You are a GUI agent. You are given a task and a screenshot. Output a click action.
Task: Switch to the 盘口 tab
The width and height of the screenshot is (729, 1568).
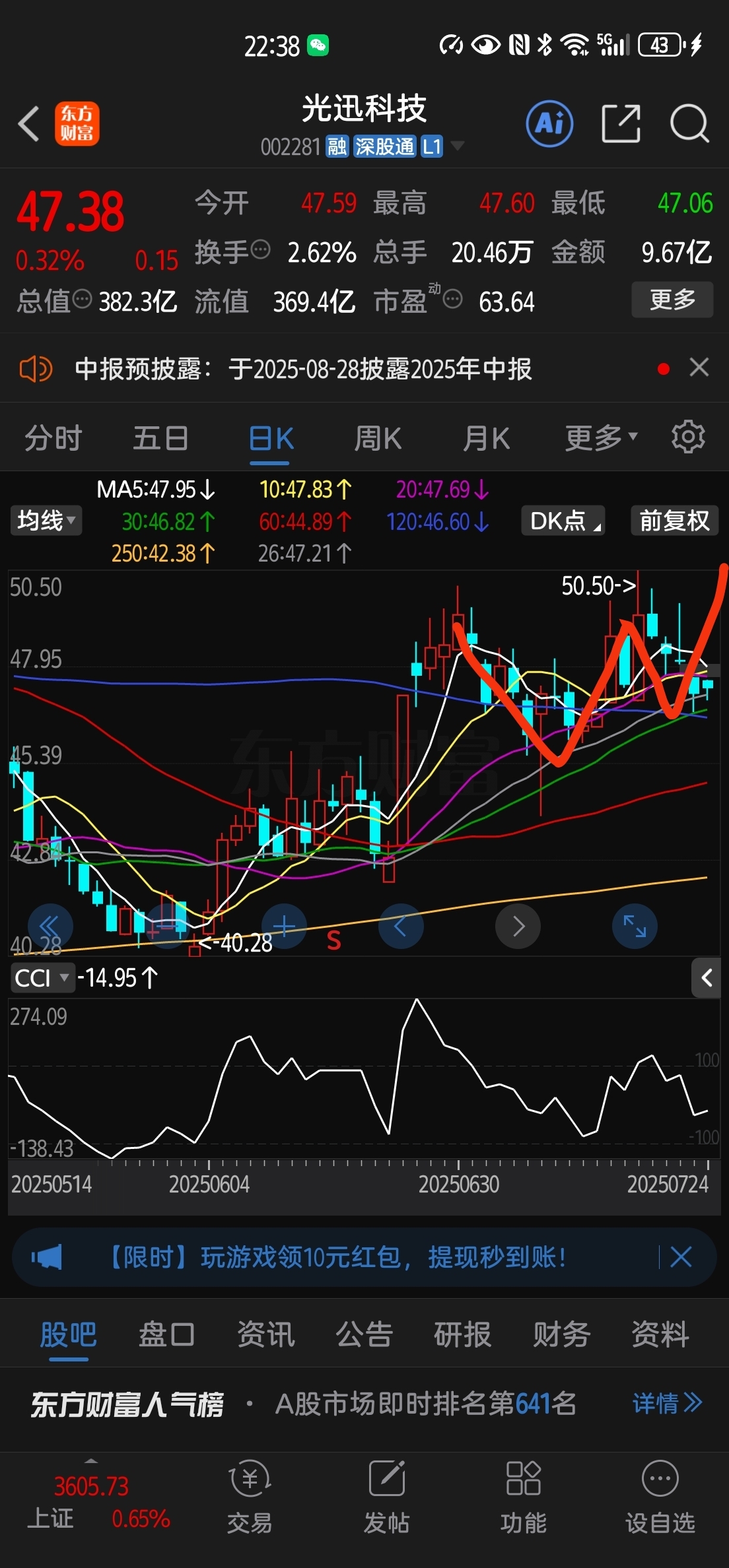click(166, 1334)
